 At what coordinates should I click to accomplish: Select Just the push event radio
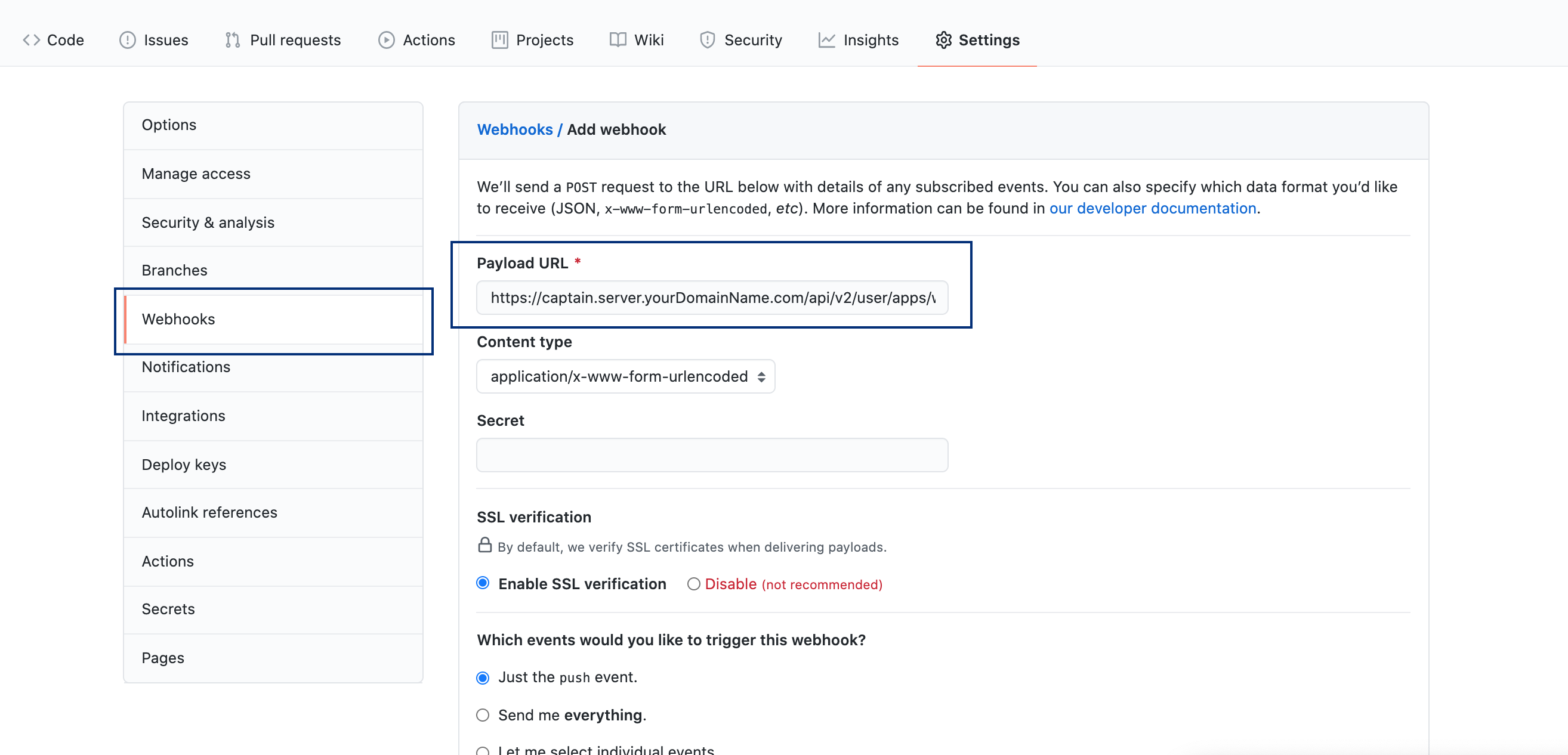click(483, 677)
